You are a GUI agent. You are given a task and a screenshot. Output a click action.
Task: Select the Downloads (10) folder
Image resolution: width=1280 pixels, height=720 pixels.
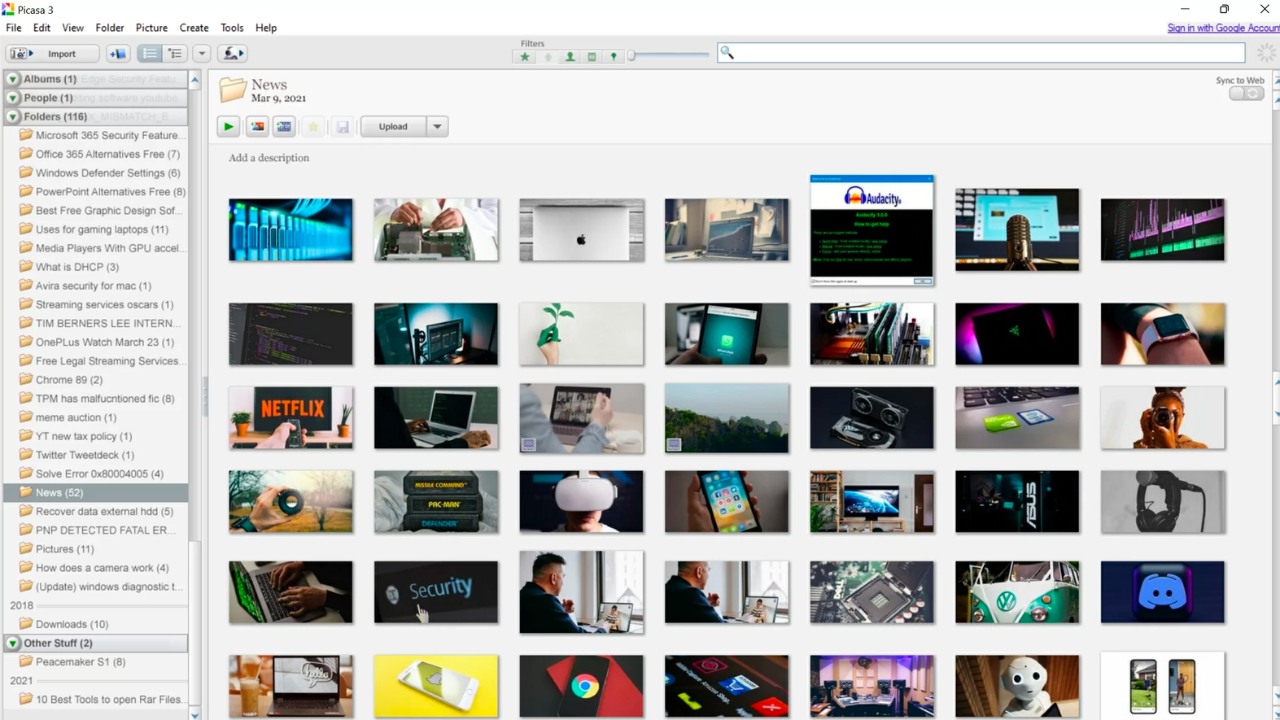[72, 624]
